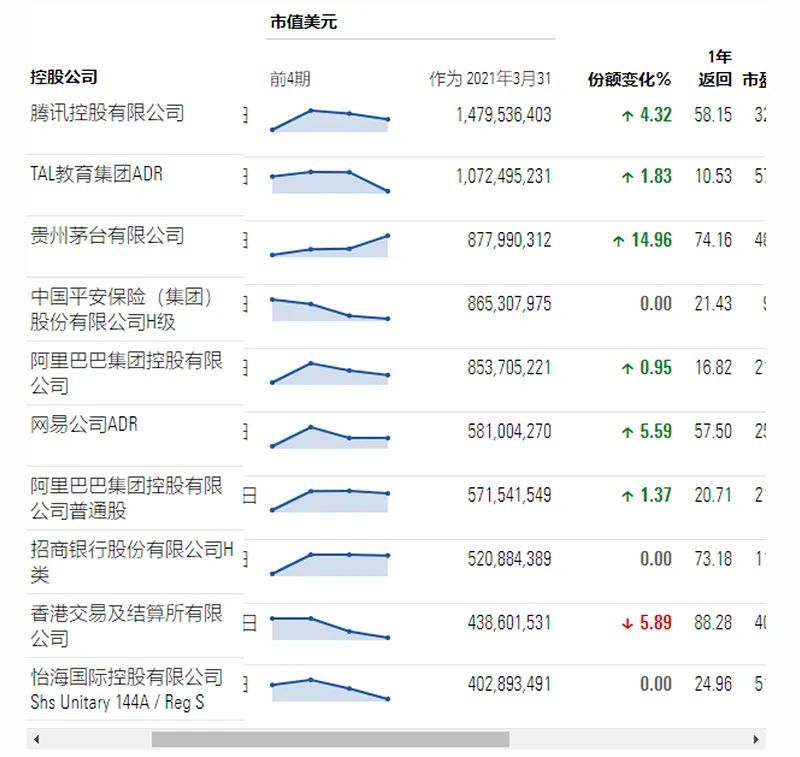Click green up arrow beside 0.95
Viewport: 800px width, 757px height.
[628, 368]
